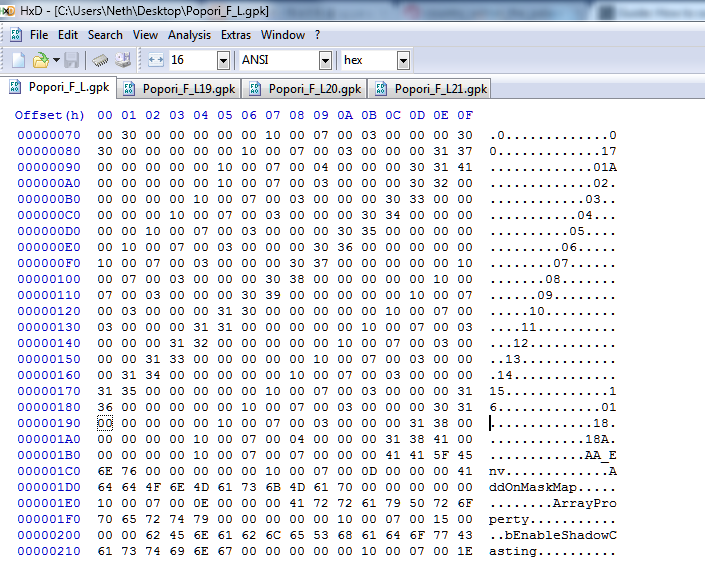Click the HxD icon in title bar
705x563 pixels.
(11, 10)
